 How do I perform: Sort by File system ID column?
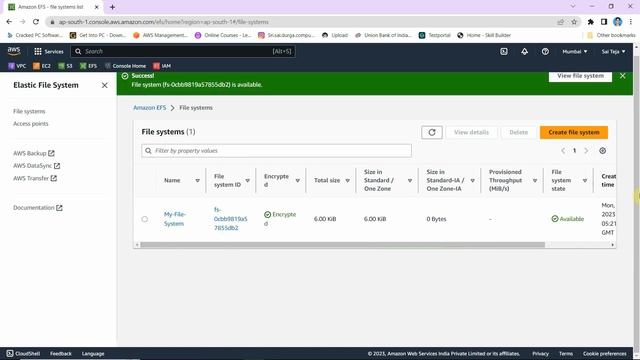tap(247, 180)
